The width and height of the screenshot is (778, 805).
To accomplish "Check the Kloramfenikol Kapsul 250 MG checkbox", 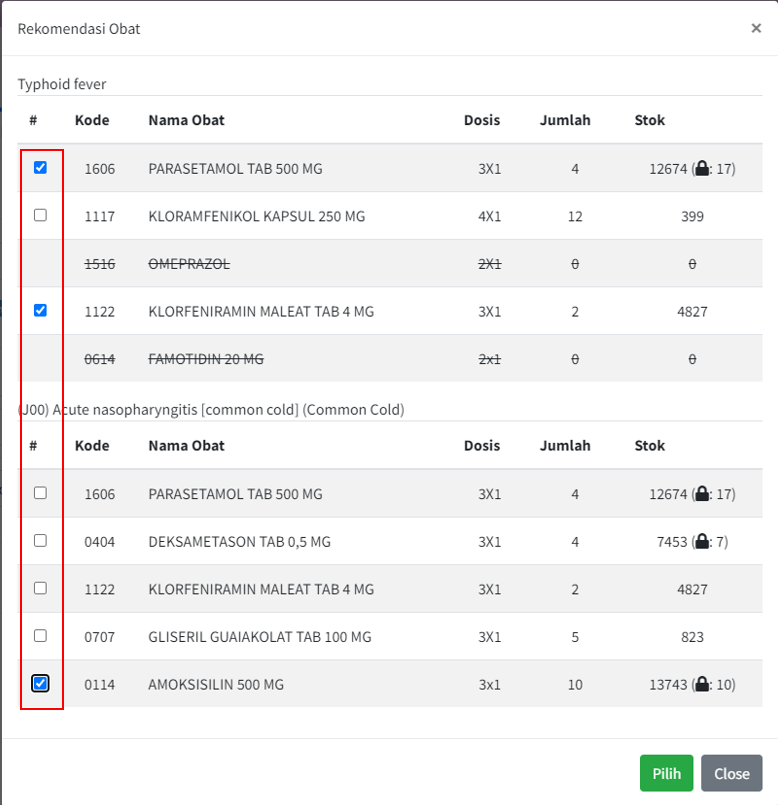I will pyautogui.click(x=40, y=215).
